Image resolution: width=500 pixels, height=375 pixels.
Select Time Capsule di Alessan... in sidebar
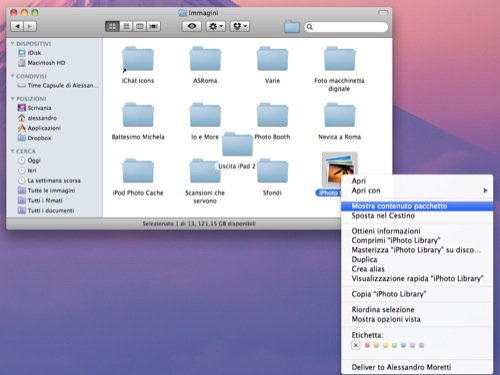click(58, 85)
